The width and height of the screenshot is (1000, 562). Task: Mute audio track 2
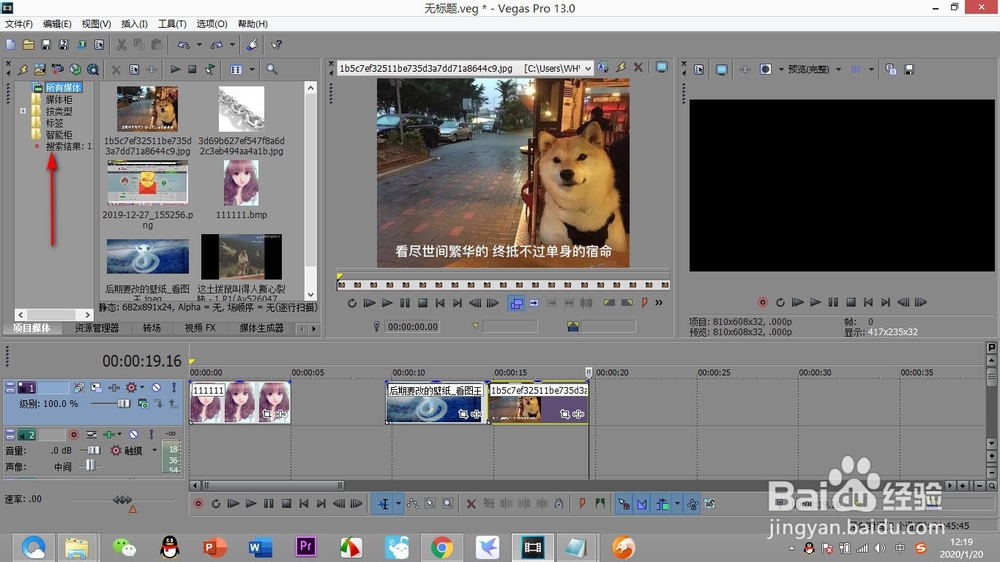133,434
